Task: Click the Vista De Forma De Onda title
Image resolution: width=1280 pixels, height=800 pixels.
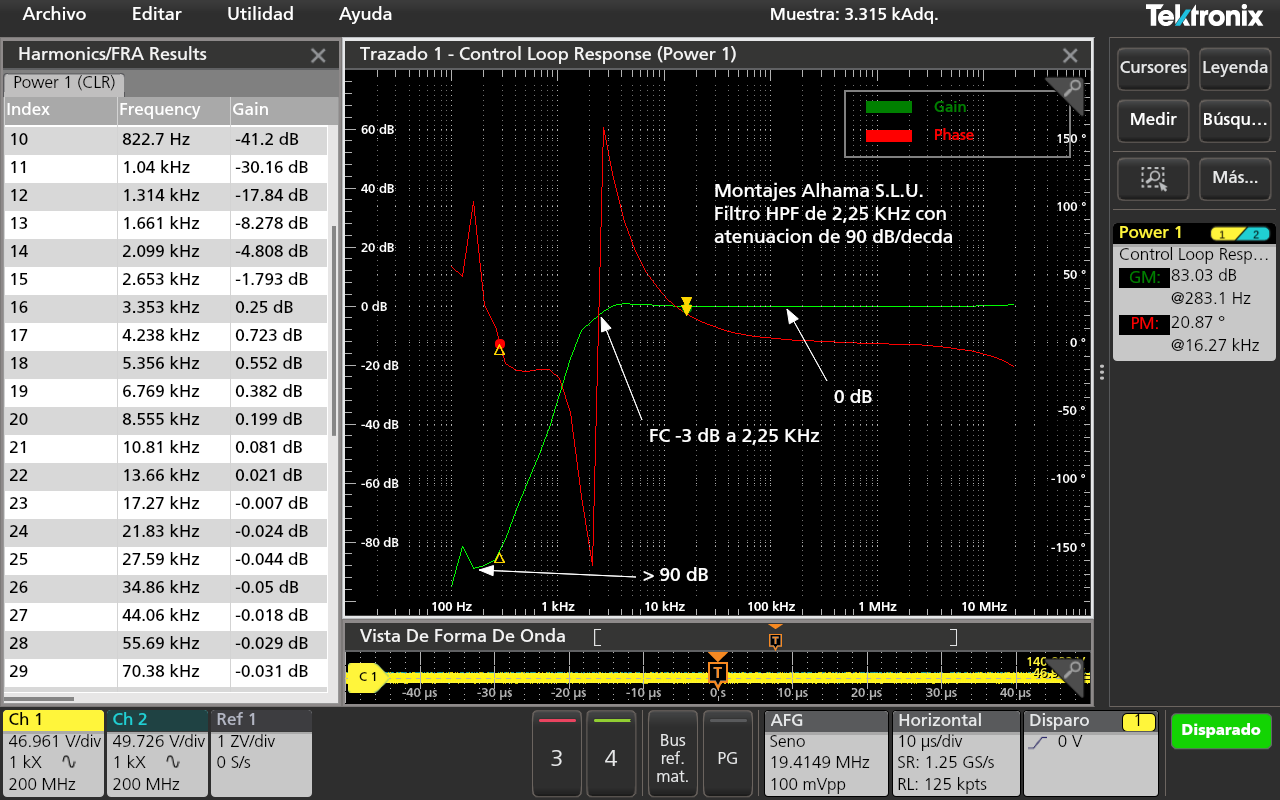Action: (462, 636)
